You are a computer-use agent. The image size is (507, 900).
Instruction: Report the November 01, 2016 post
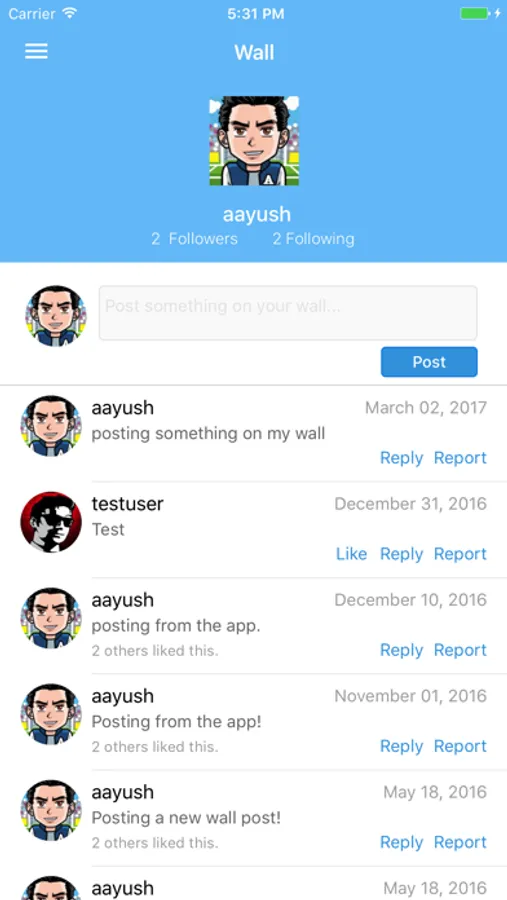click(x=460, y=746)
